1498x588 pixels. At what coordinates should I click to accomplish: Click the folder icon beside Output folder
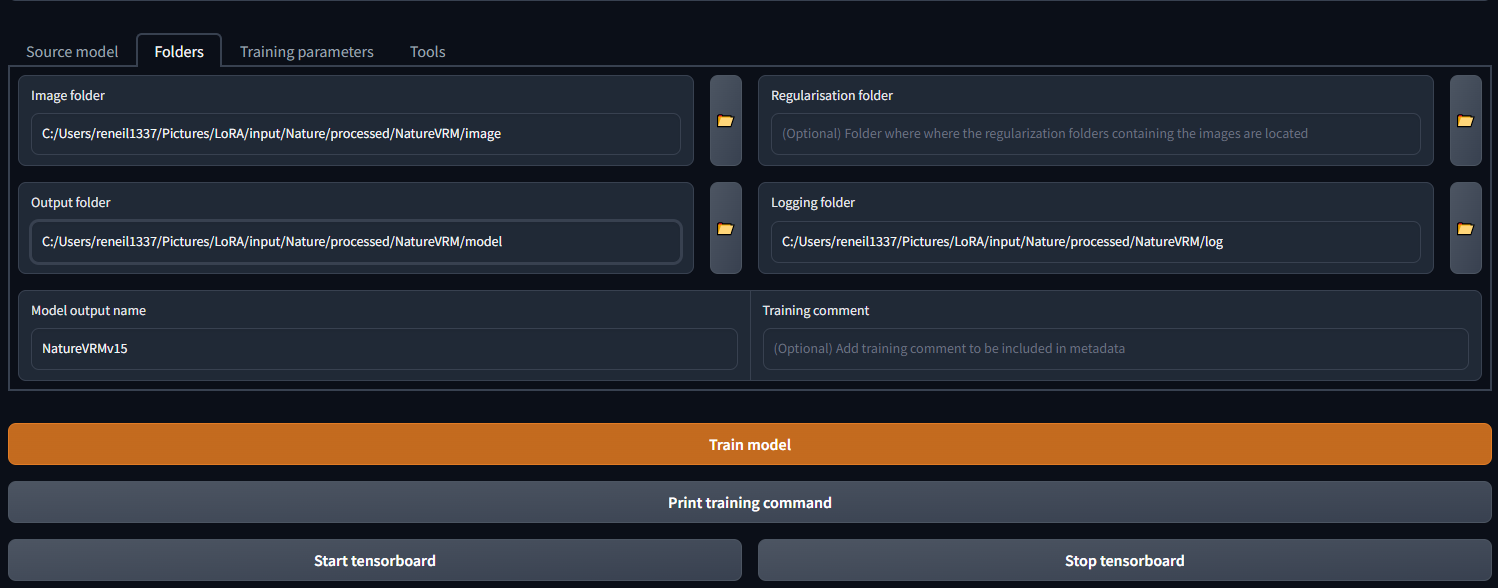coord(725,228)
